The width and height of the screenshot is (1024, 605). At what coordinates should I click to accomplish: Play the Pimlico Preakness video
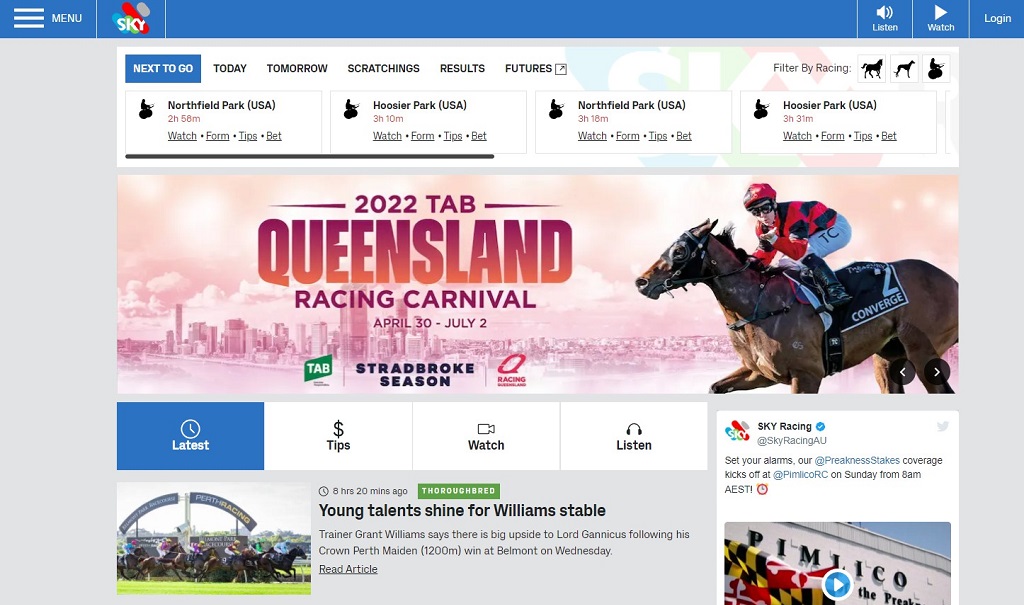[837, 584]
